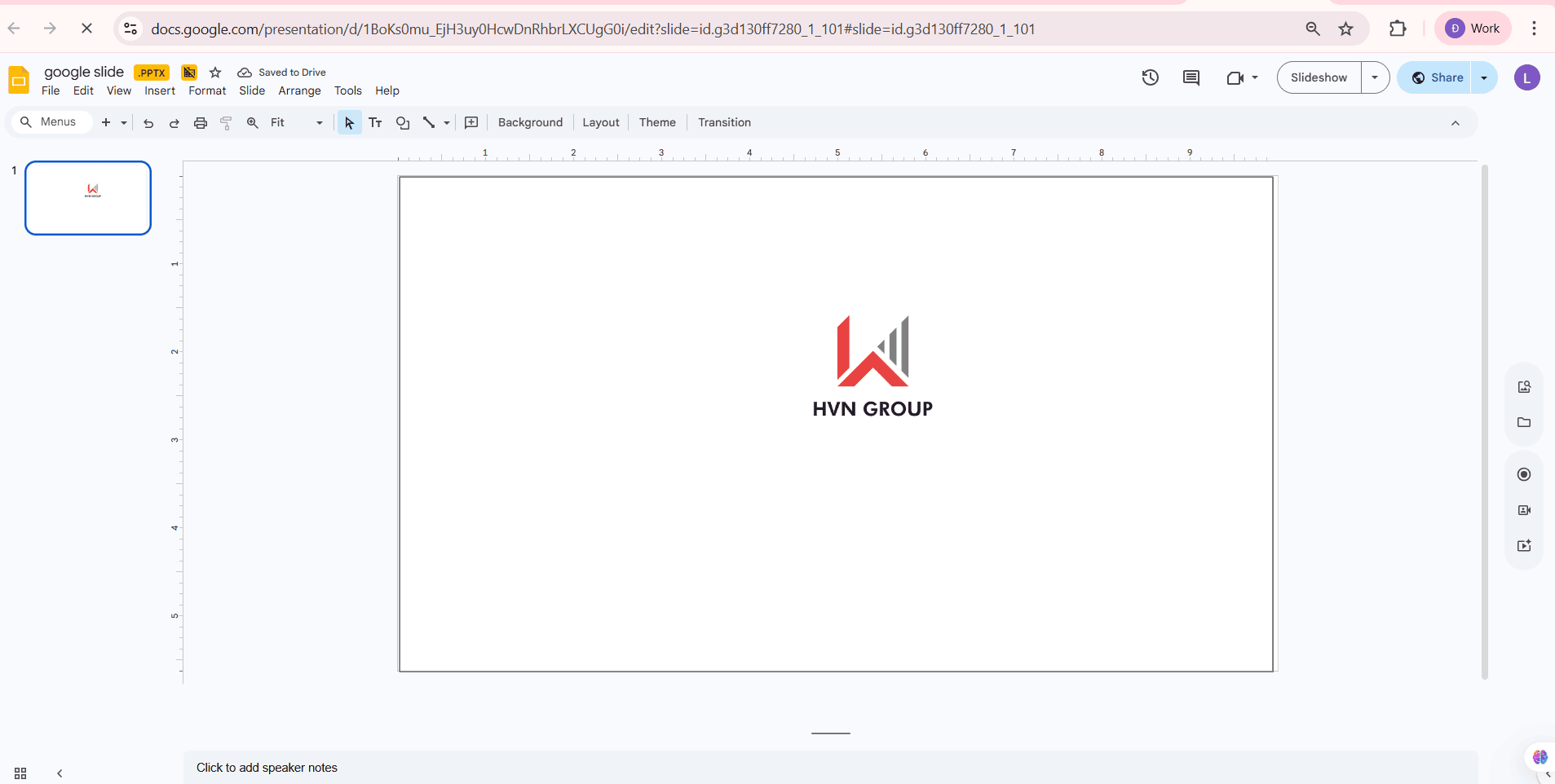
Task: Open the Format menu
Action: click(207, 90)
